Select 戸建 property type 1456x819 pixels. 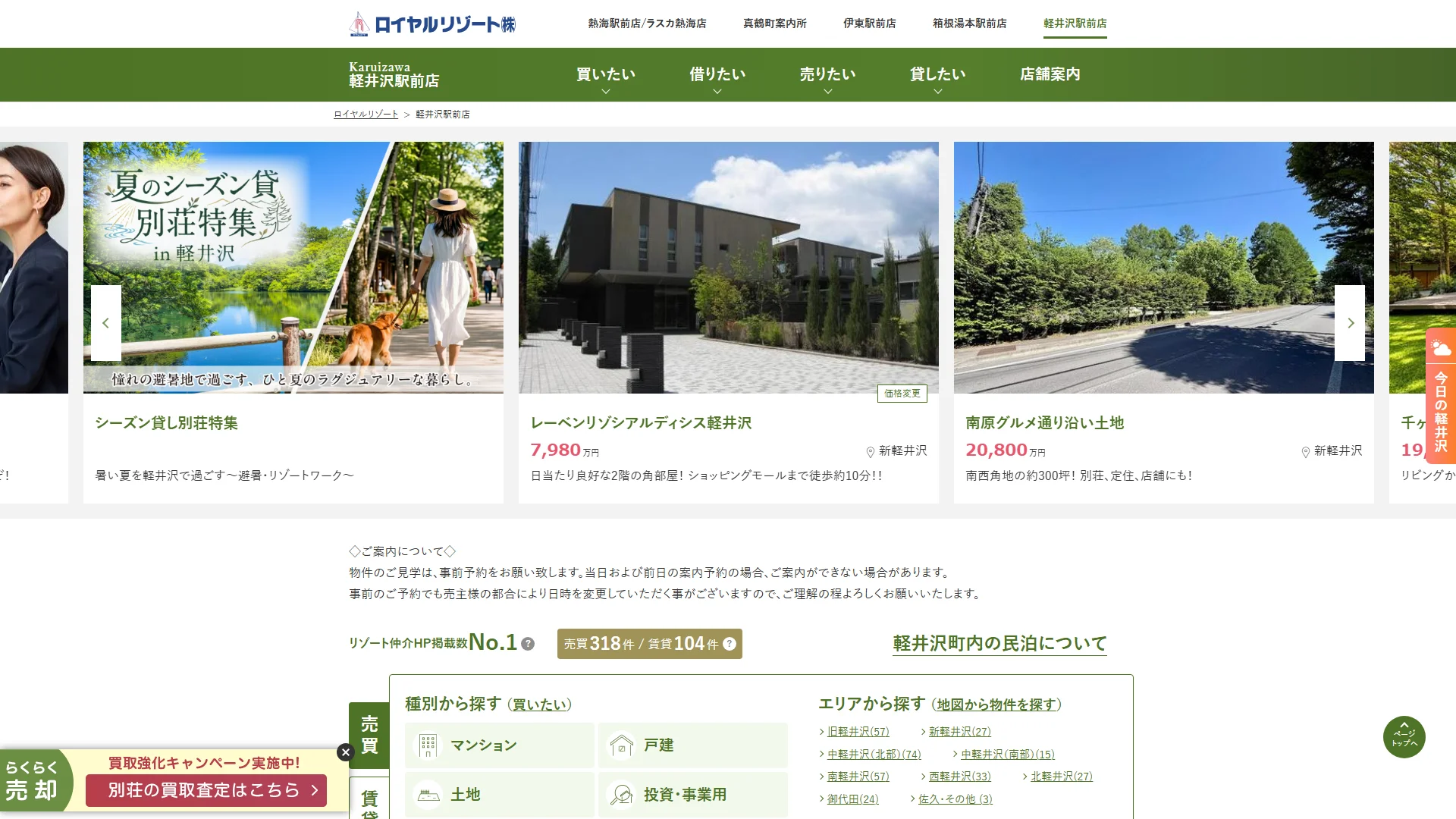click(693, 745)
